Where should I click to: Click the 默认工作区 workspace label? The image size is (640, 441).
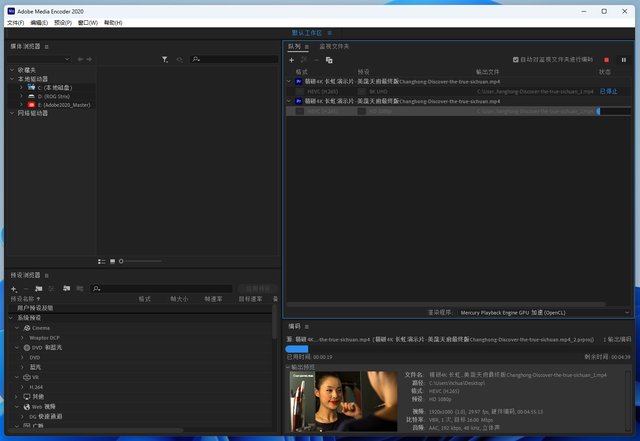pos(307,33)
